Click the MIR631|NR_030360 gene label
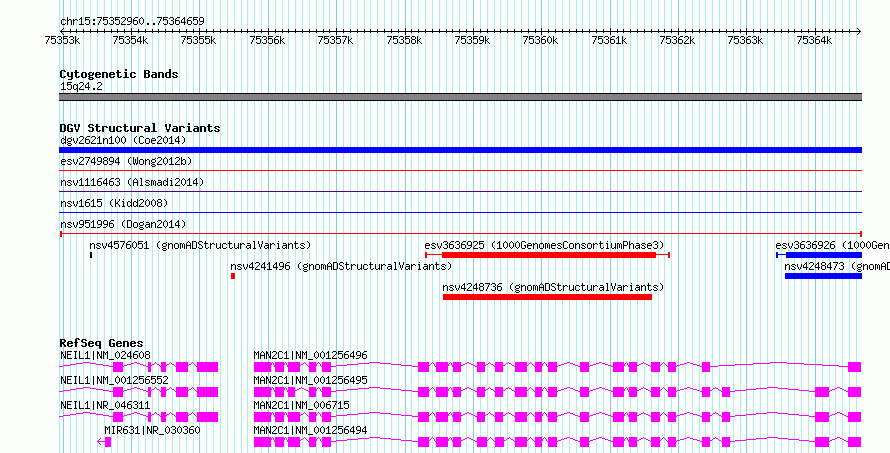 point(152,430)
